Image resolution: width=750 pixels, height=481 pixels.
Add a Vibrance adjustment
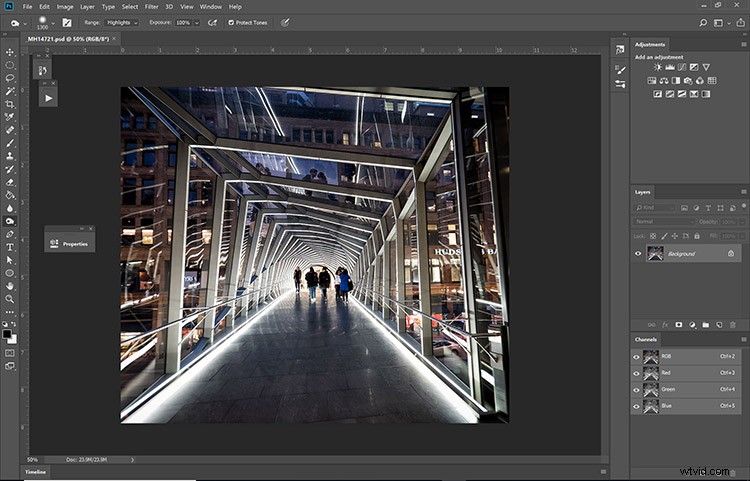click(706, 67)
